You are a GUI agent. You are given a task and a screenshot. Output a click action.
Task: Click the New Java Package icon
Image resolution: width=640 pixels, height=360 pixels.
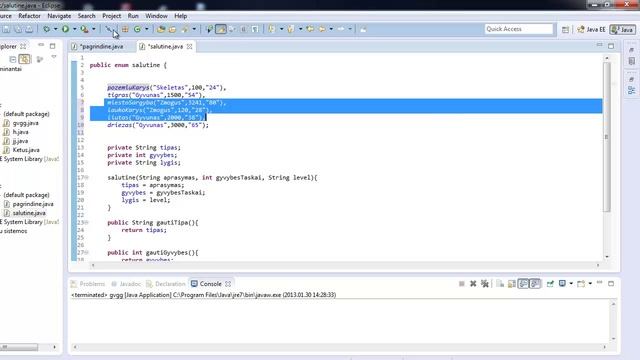point(125,29)
